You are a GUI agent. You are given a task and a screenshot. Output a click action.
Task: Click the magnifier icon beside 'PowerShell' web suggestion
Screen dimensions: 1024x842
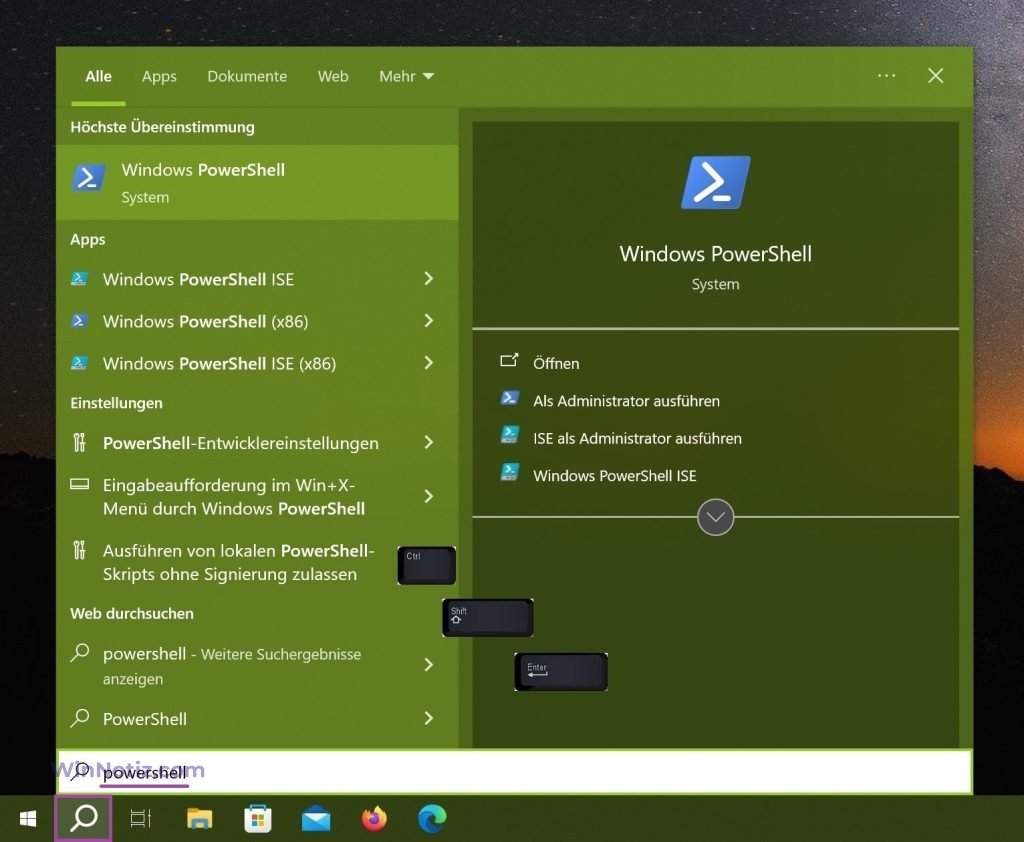(x=80, y=718)
